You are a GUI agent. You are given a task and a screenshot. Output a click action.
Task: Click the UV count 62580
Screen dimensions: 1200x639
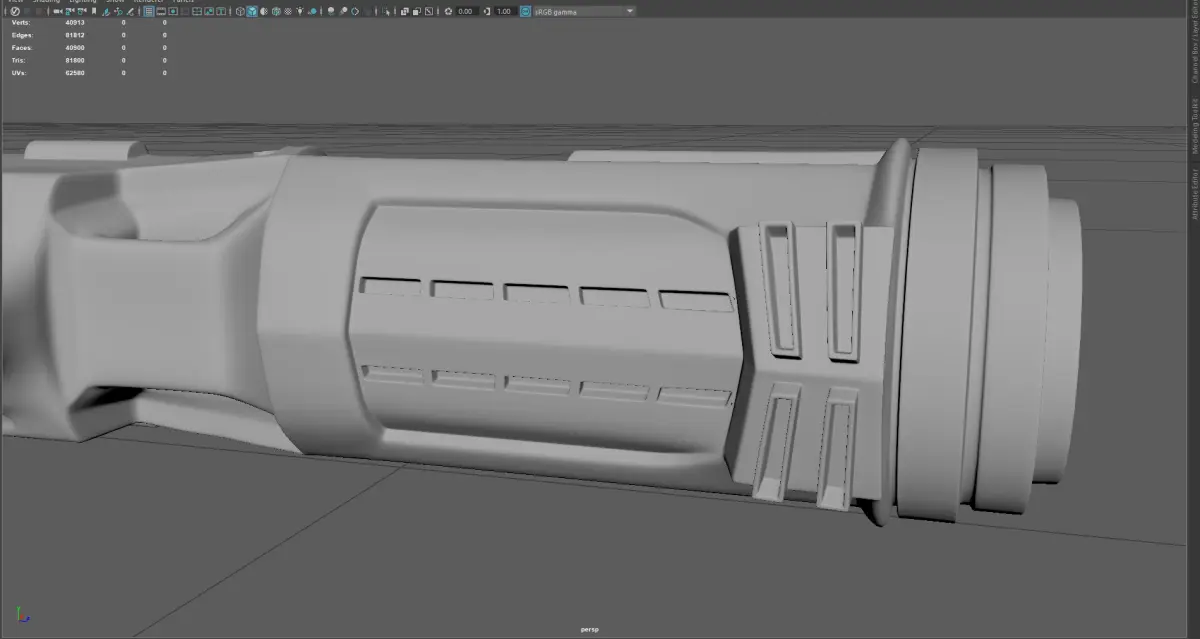click(x=75, y=73)
